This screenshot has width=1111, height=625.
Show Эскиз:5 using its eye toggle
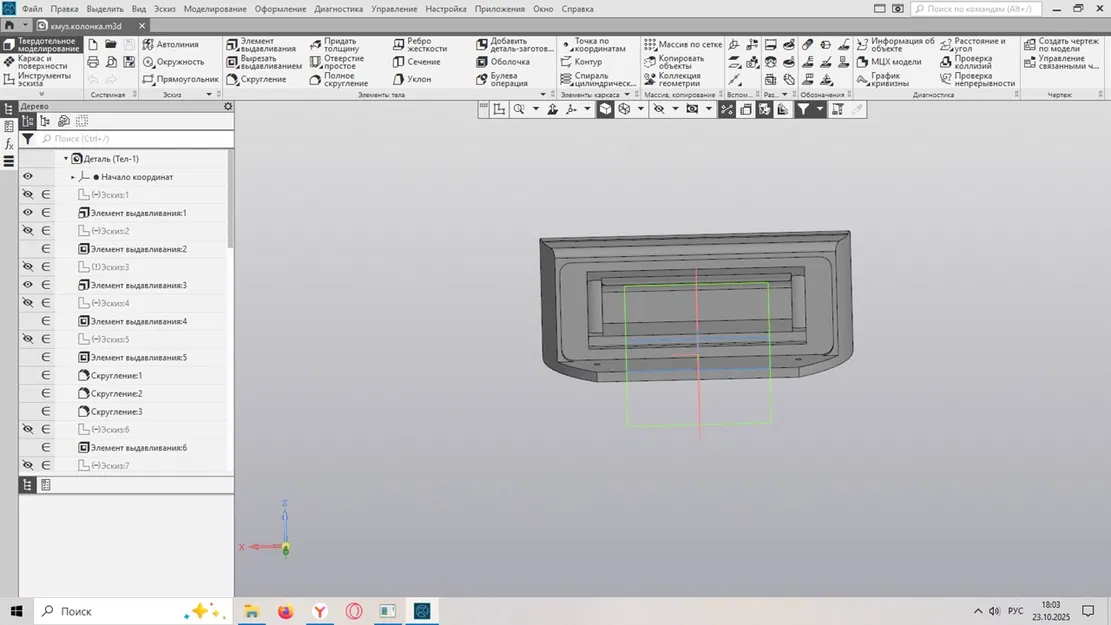[x=28, y=339]
